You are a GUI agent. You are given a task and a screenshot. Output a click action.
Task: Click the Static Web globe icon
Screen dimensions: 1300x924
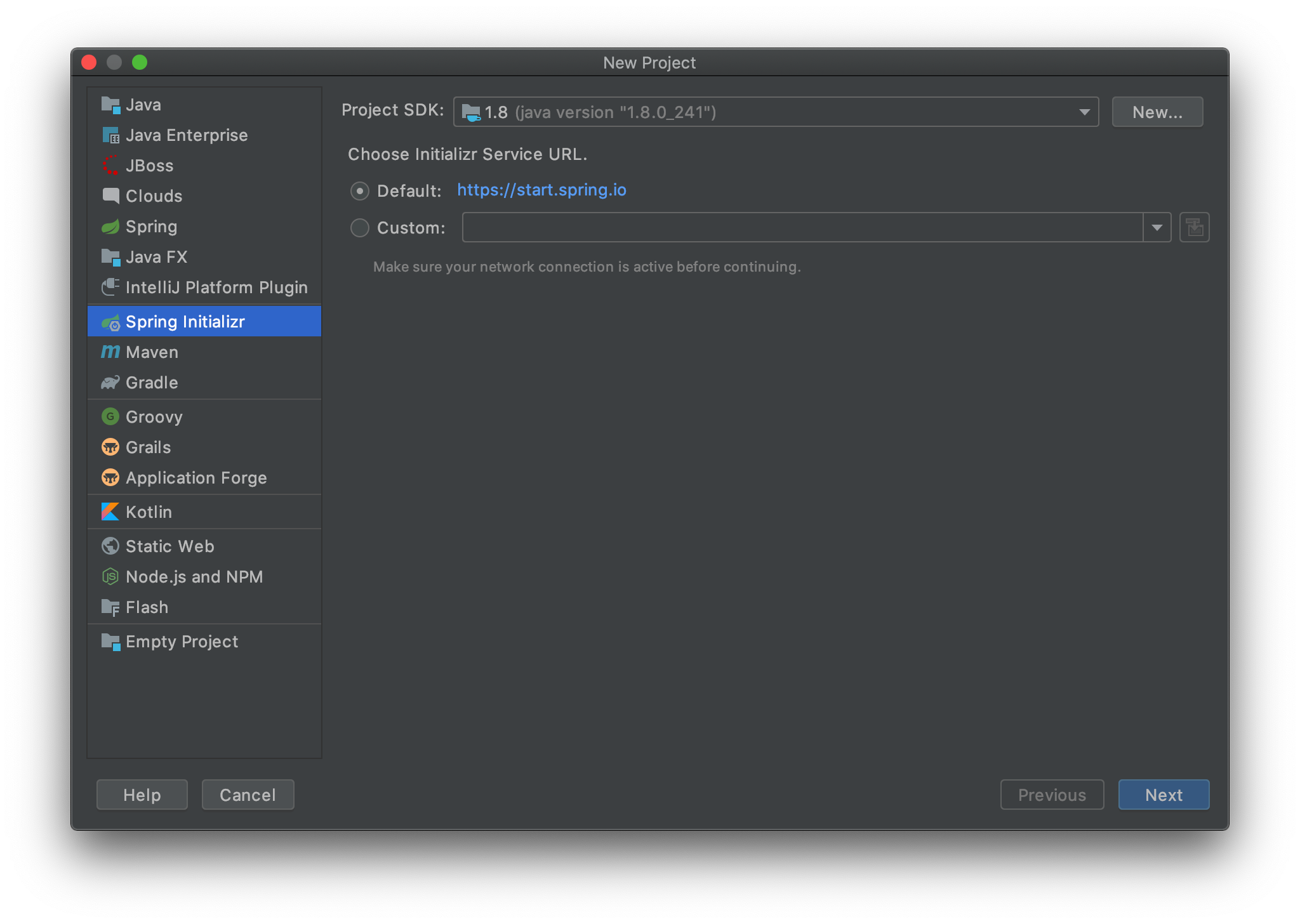(110, 546)
